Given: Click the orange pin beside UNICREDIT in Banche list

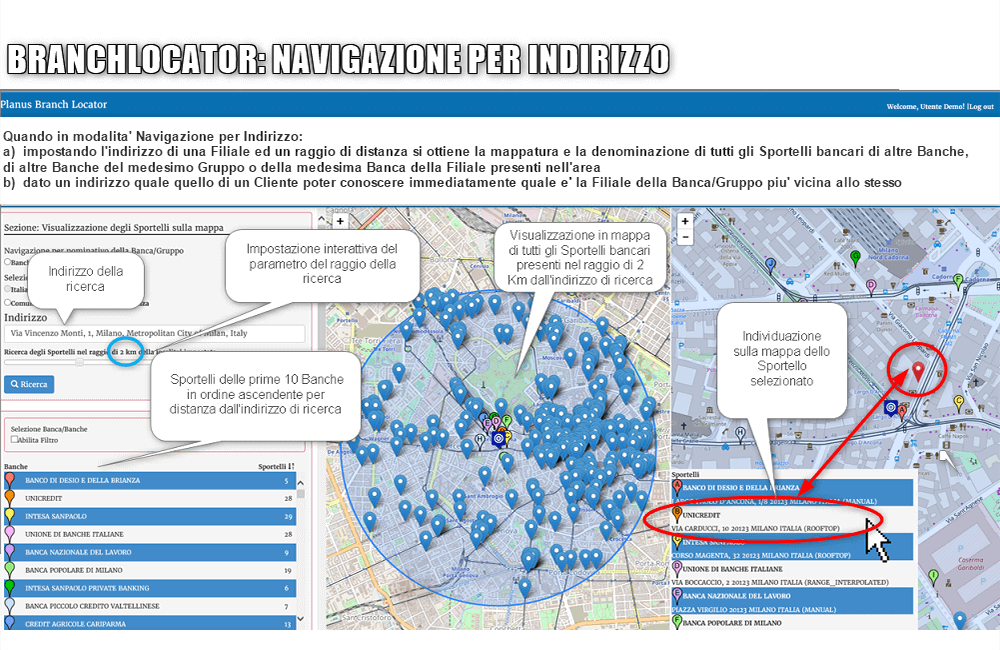Looking at the screenshot, I should (10, 497).
